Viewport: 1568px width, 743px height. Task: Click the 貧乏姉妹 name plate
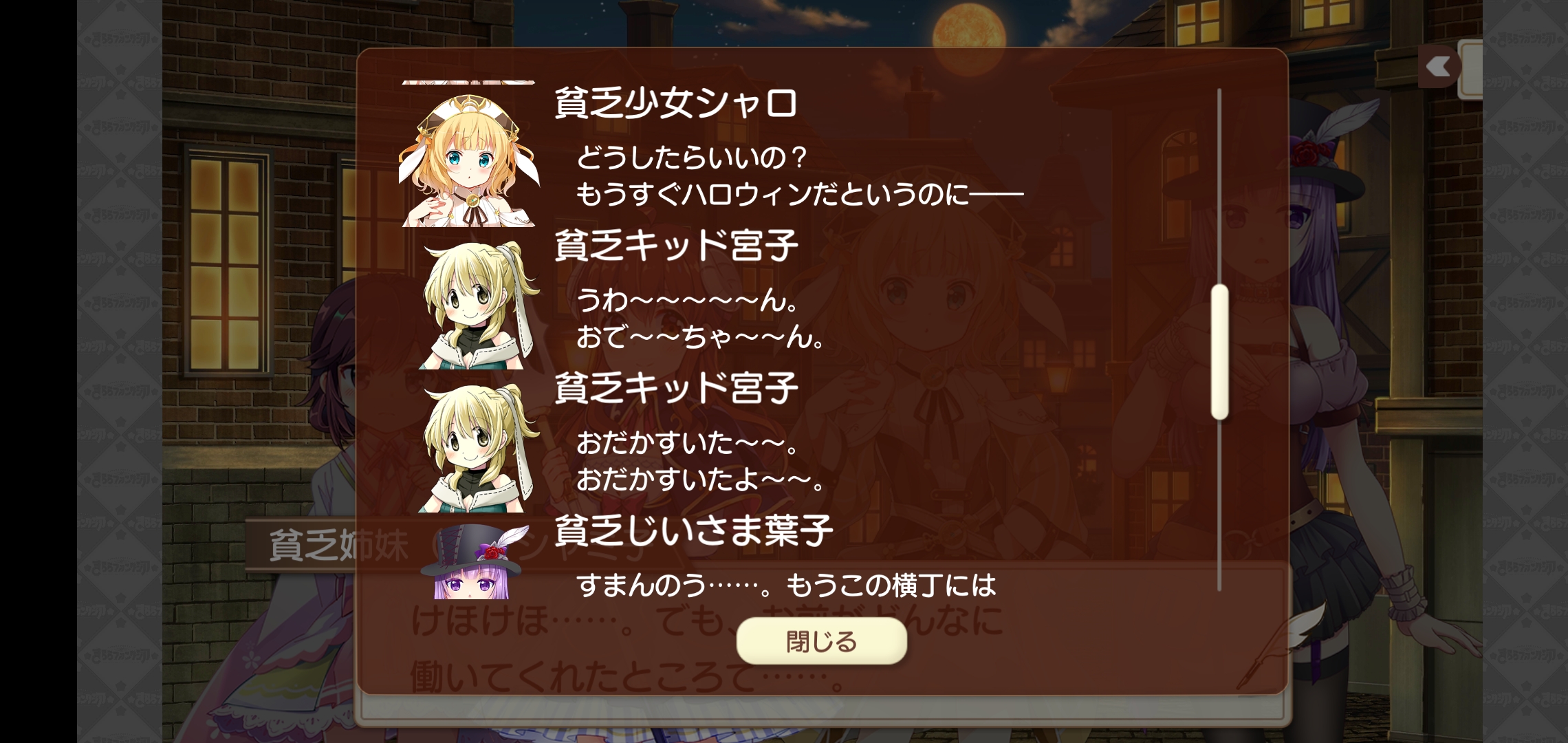(x=338, y=546)
